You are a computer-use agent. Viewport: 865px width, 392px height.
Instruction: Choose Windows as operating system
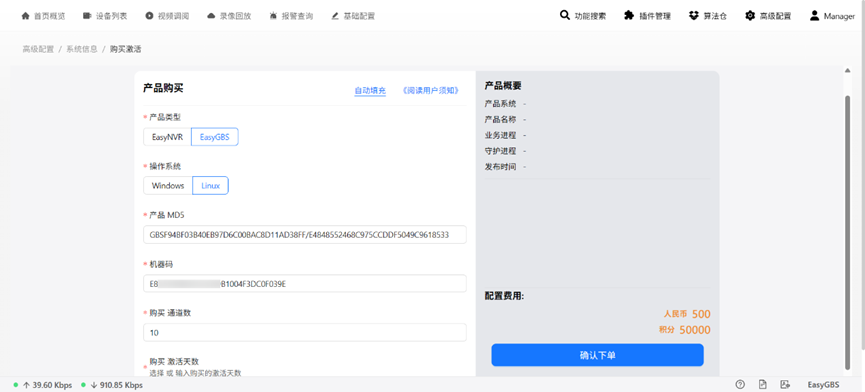pos(168,186)
